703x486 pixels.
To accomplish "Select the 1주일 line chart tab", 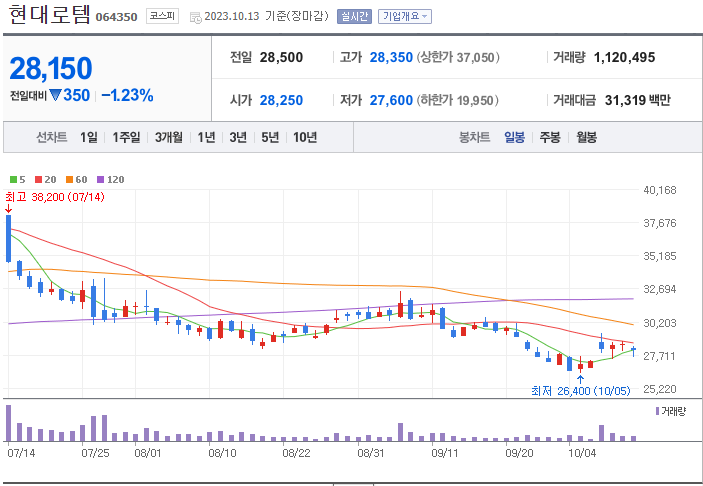I will [126, 137].
